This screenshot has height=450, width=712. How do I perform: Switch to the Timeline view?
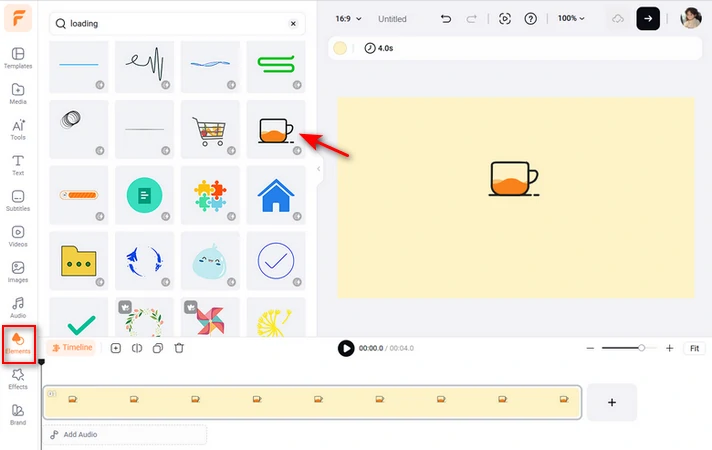[x=72, y=348]
